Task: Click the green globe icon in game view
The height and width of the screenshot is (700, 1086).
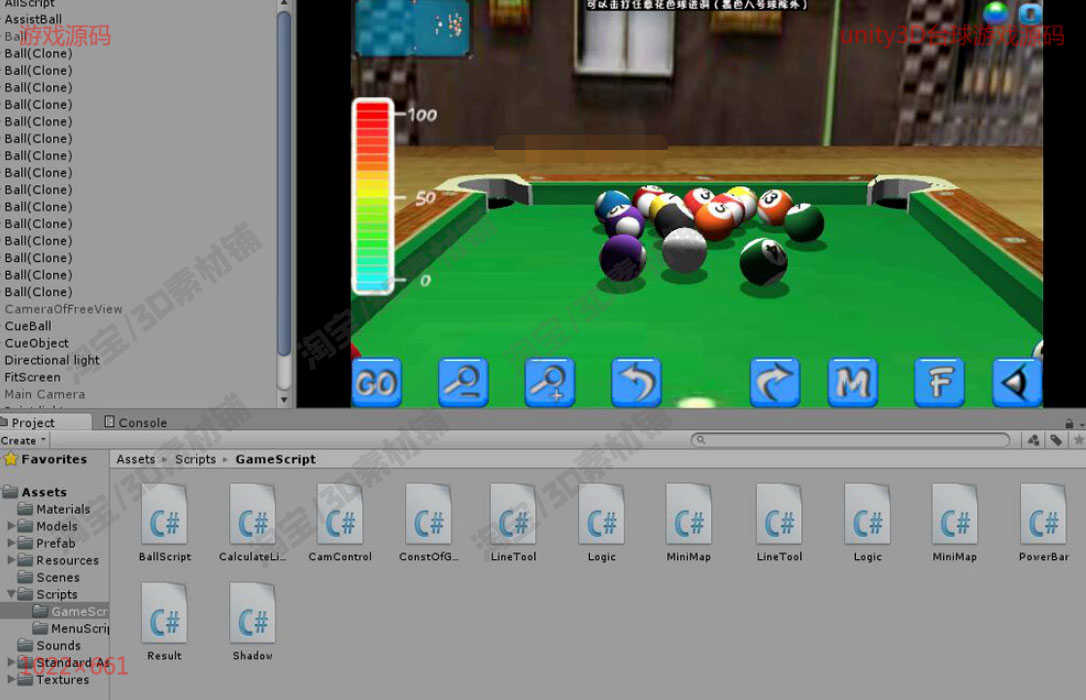Action: click(996, 12)
